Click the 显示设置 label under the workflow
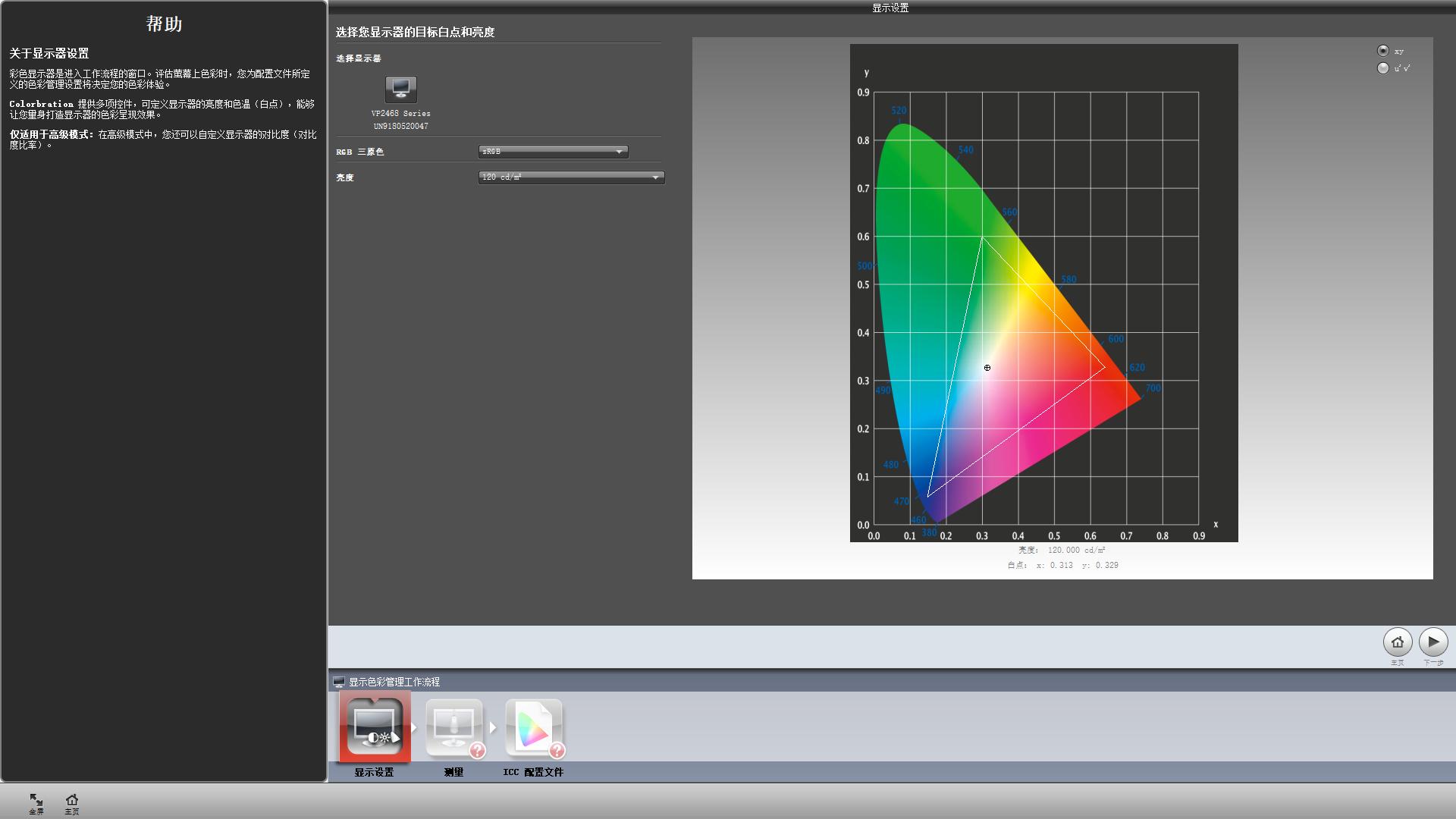Screen dimensions: 1456x819 374,772
